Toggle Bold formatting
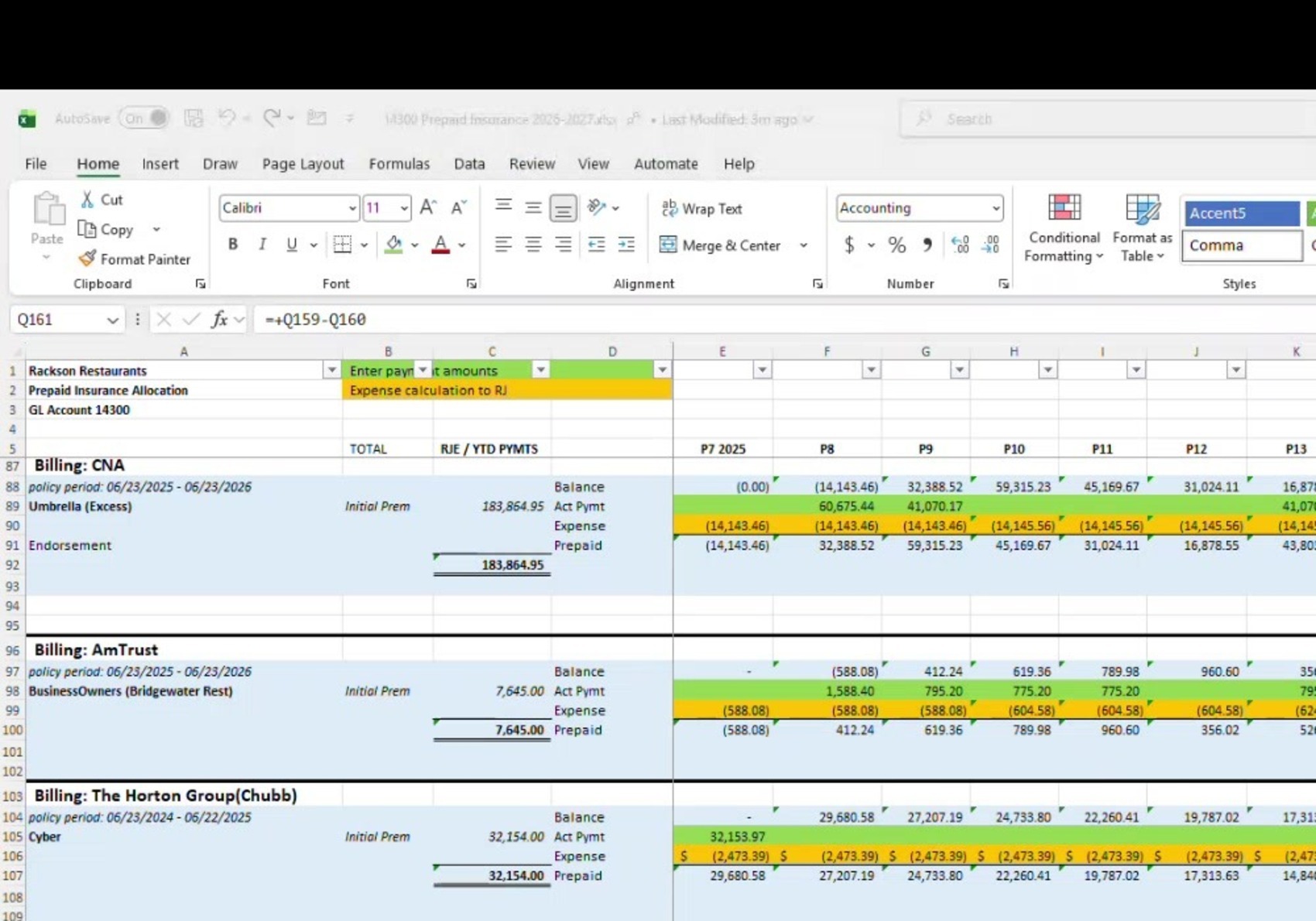1316x921 pixels. [232, 245]
